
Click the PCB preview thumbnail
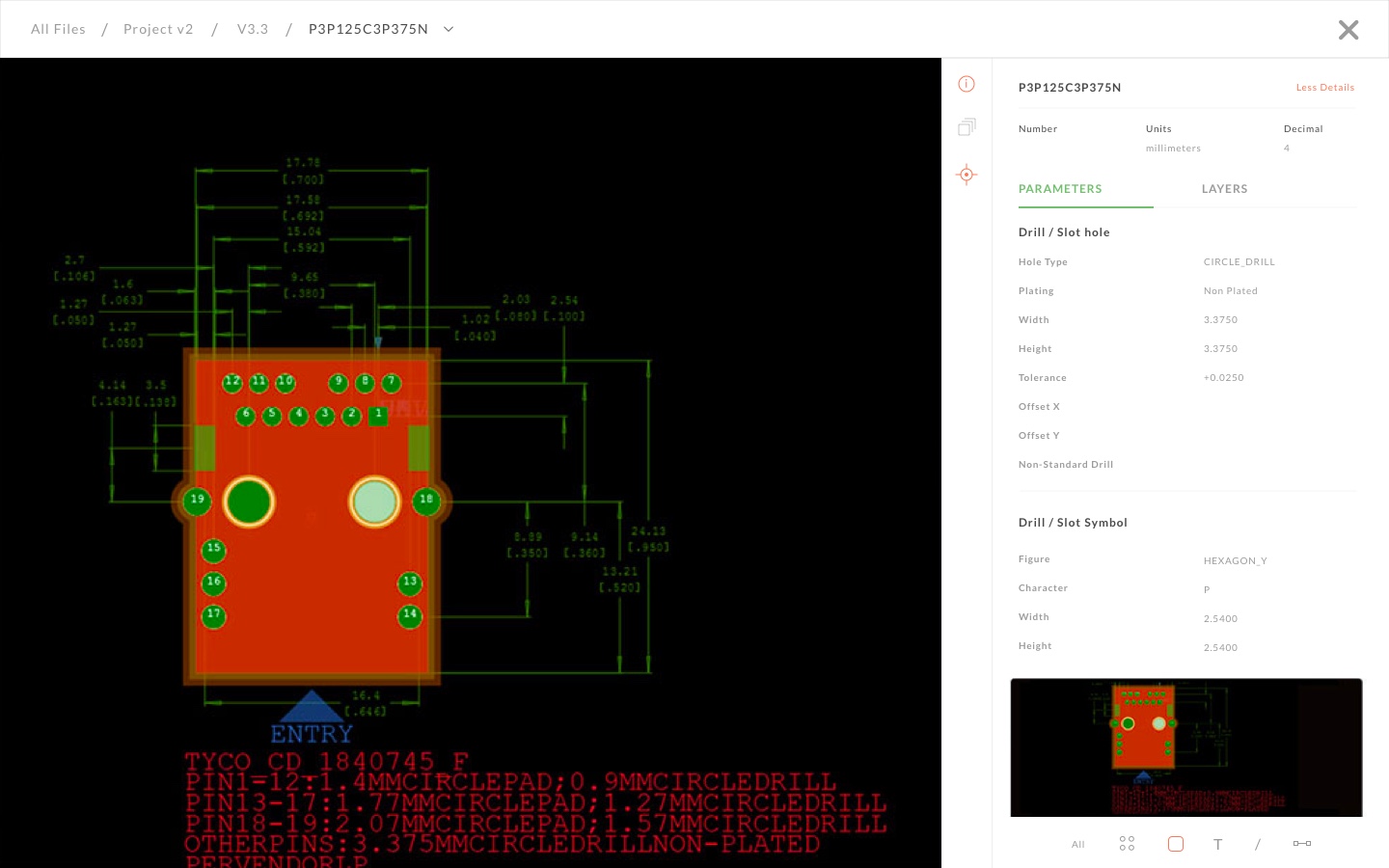coord(1186,747)
